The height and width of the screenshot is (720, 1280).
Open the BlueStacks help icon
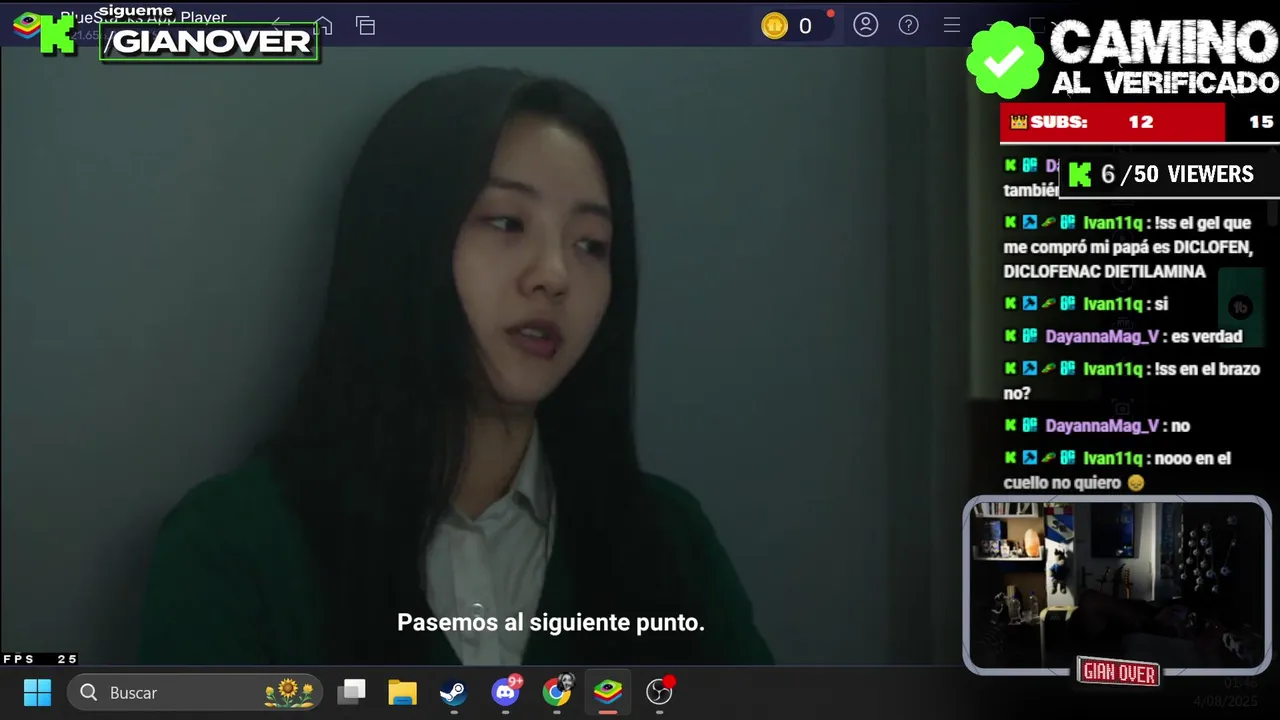coord(909,25)
